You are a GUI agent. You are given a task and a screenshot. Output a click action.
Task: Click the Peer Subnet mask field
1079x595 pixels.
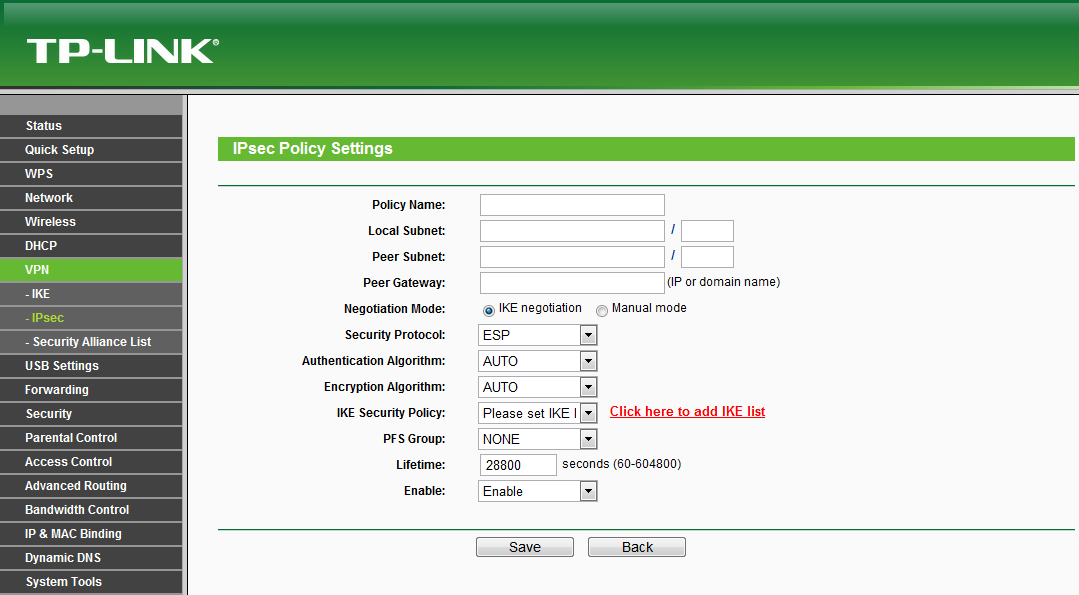[707, 257]
